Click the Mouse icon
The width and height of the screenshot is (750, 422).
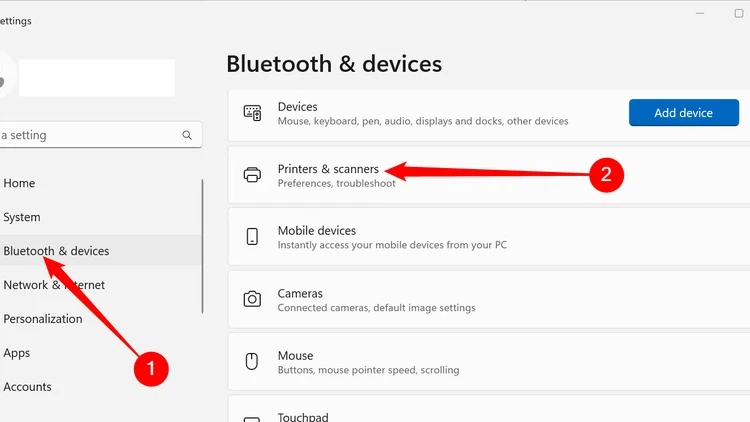click(x=252, y=361)
